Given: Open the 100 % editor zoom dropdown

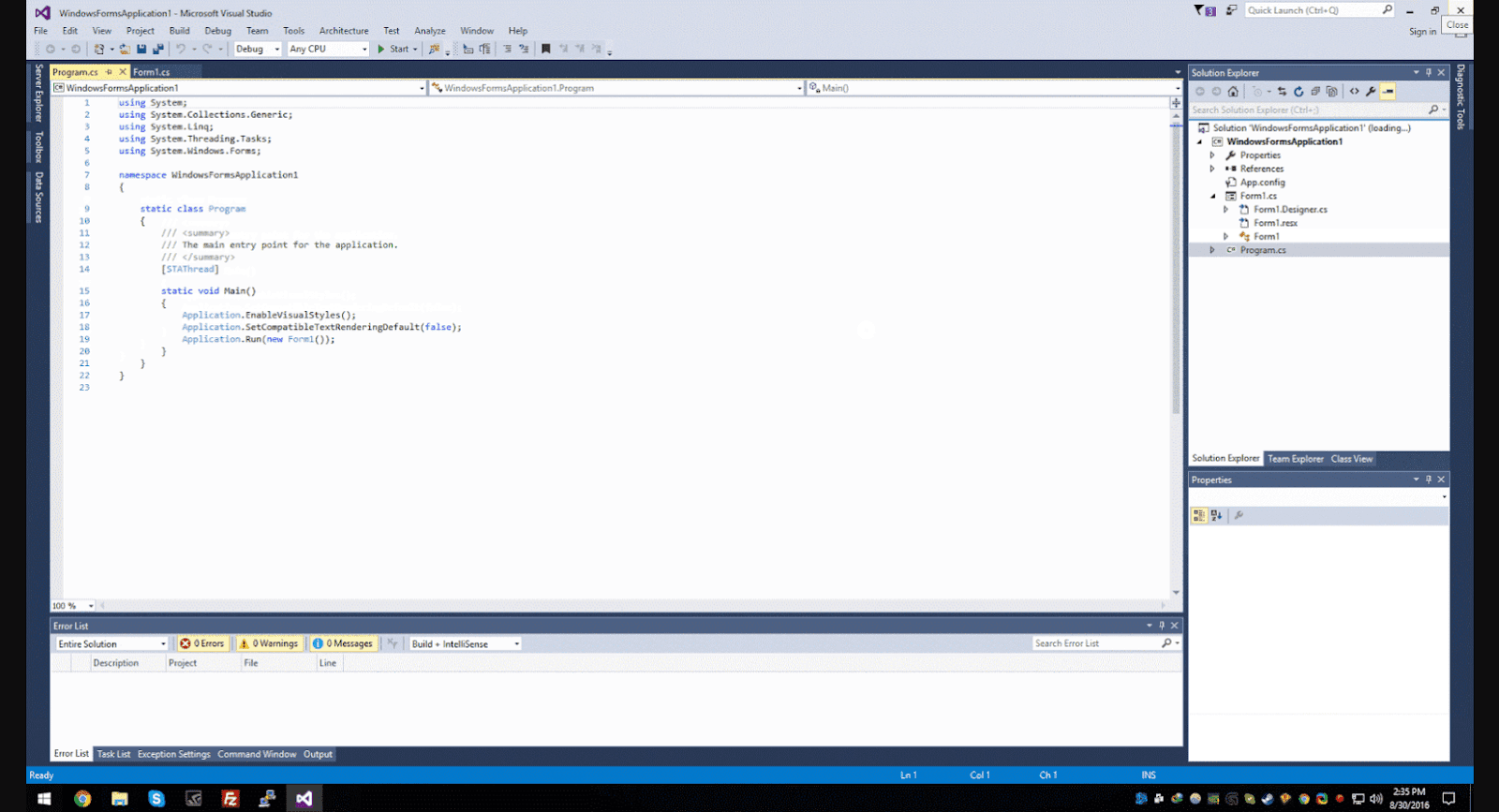Looking at the screenshot, I should coord(73,606).
